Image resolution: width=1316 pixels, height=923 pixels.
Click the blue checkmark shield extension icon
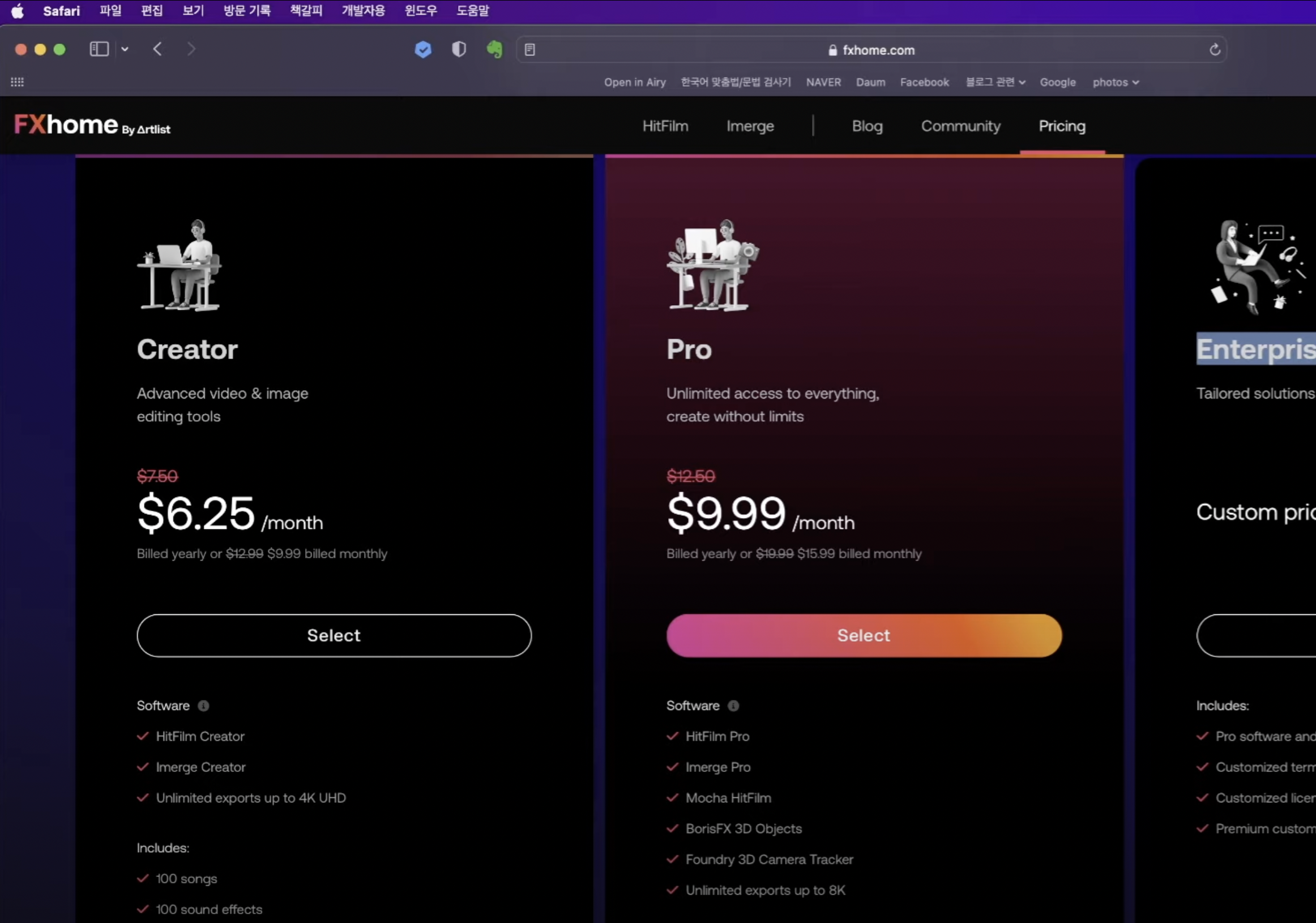click(423, 50)
